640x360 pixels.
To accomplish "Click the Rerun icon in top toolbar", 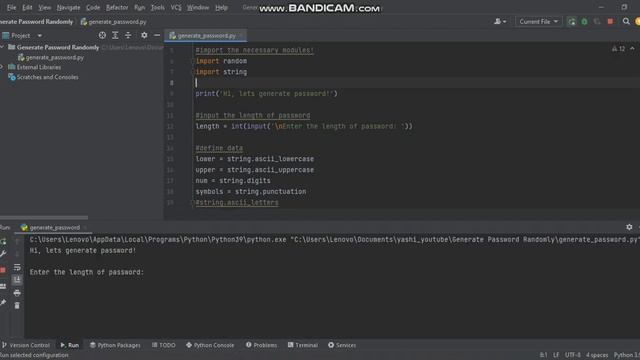I will point(571,22).
